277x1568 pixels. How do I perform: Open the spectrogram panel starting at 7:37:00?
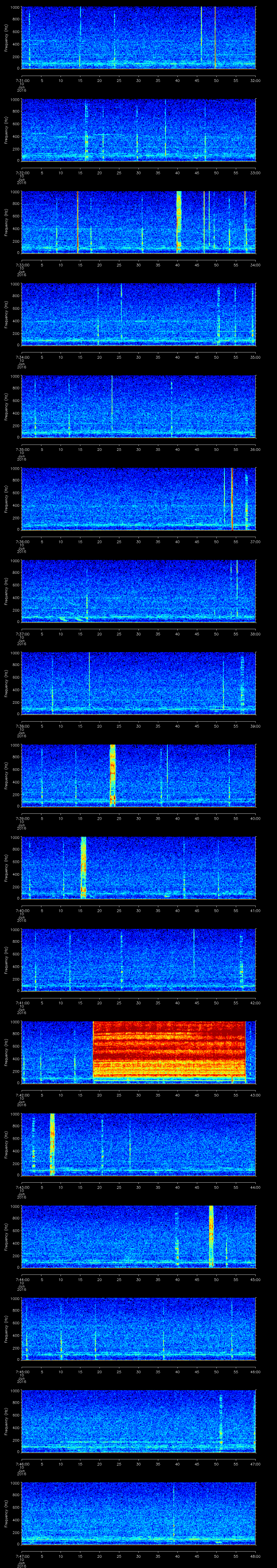coord(138,590)
